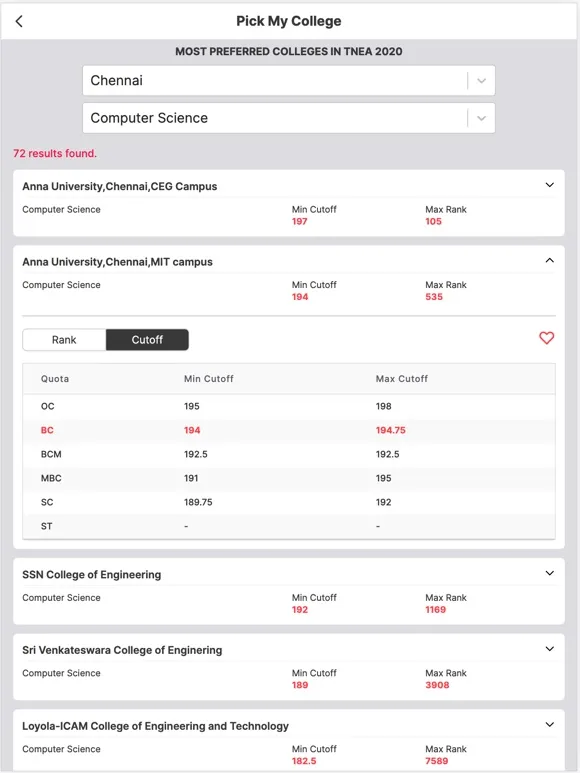Click the 72 results found text

55,153
